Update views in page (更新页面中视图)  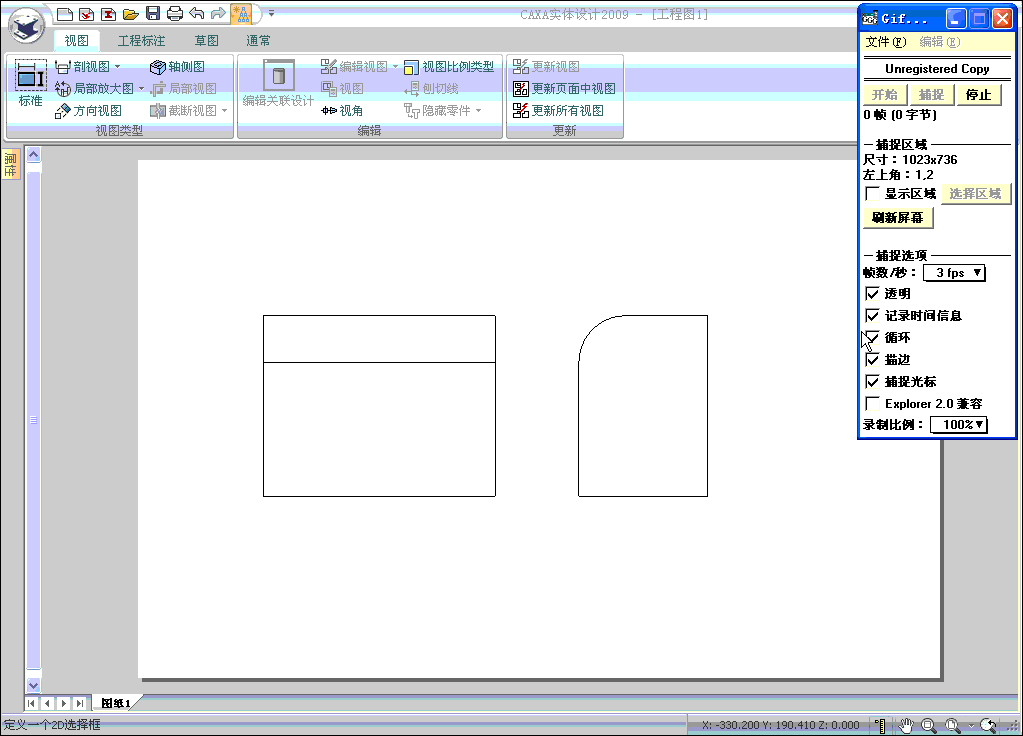point(564,88)
